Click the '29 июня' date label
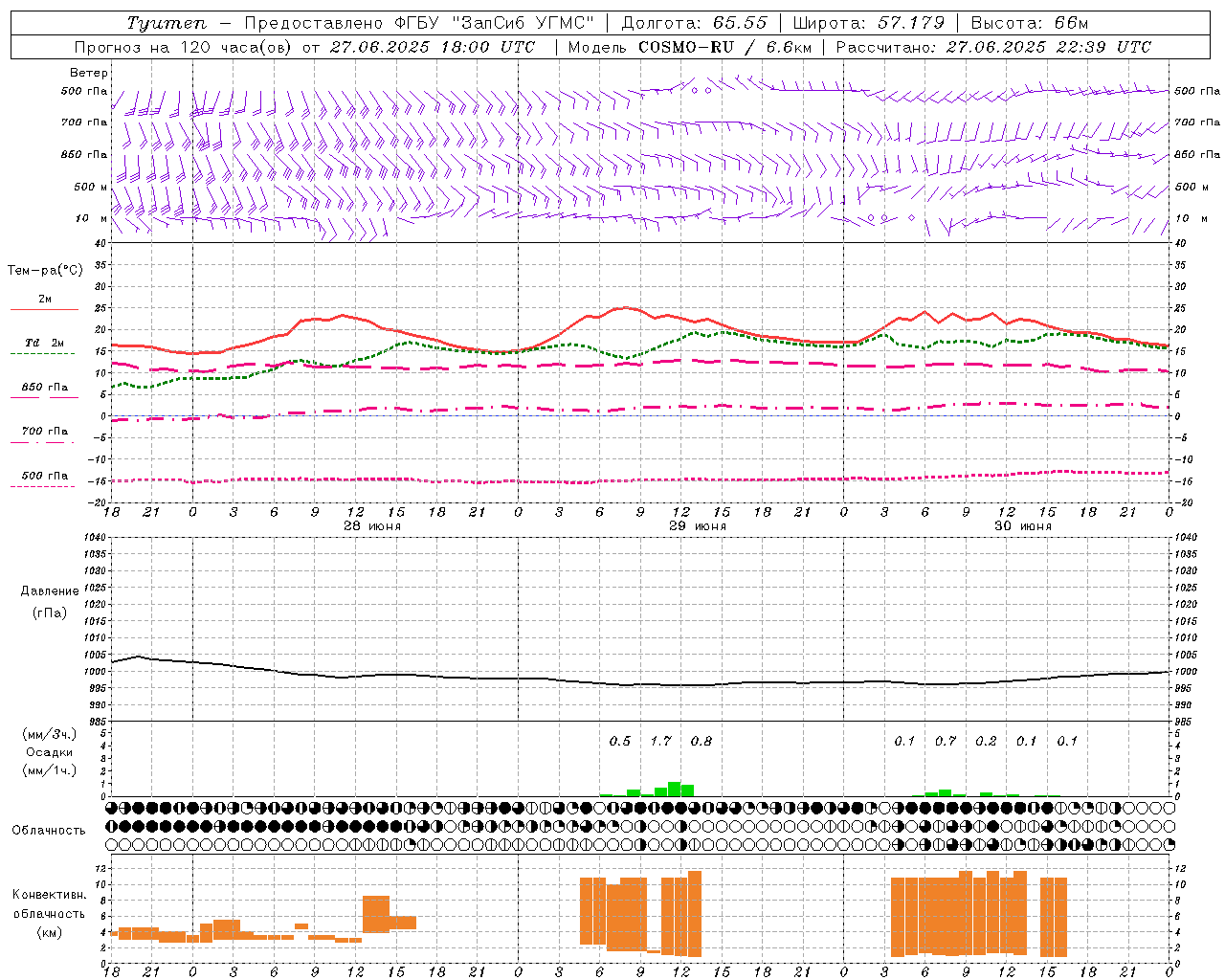Viewport: 1225px width, 980px height. 698,526
